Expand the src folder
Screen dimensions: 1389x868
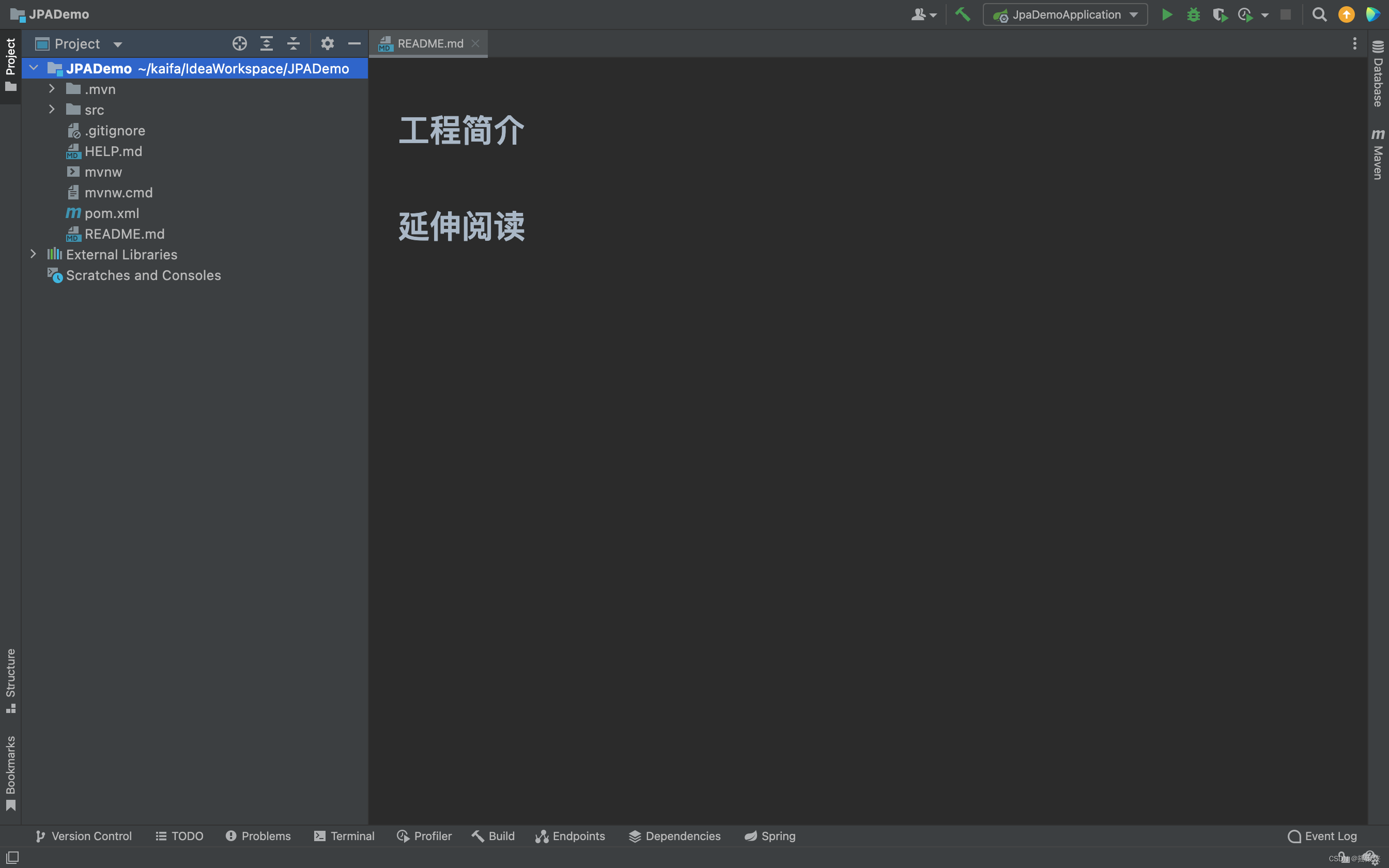(52, 109)
